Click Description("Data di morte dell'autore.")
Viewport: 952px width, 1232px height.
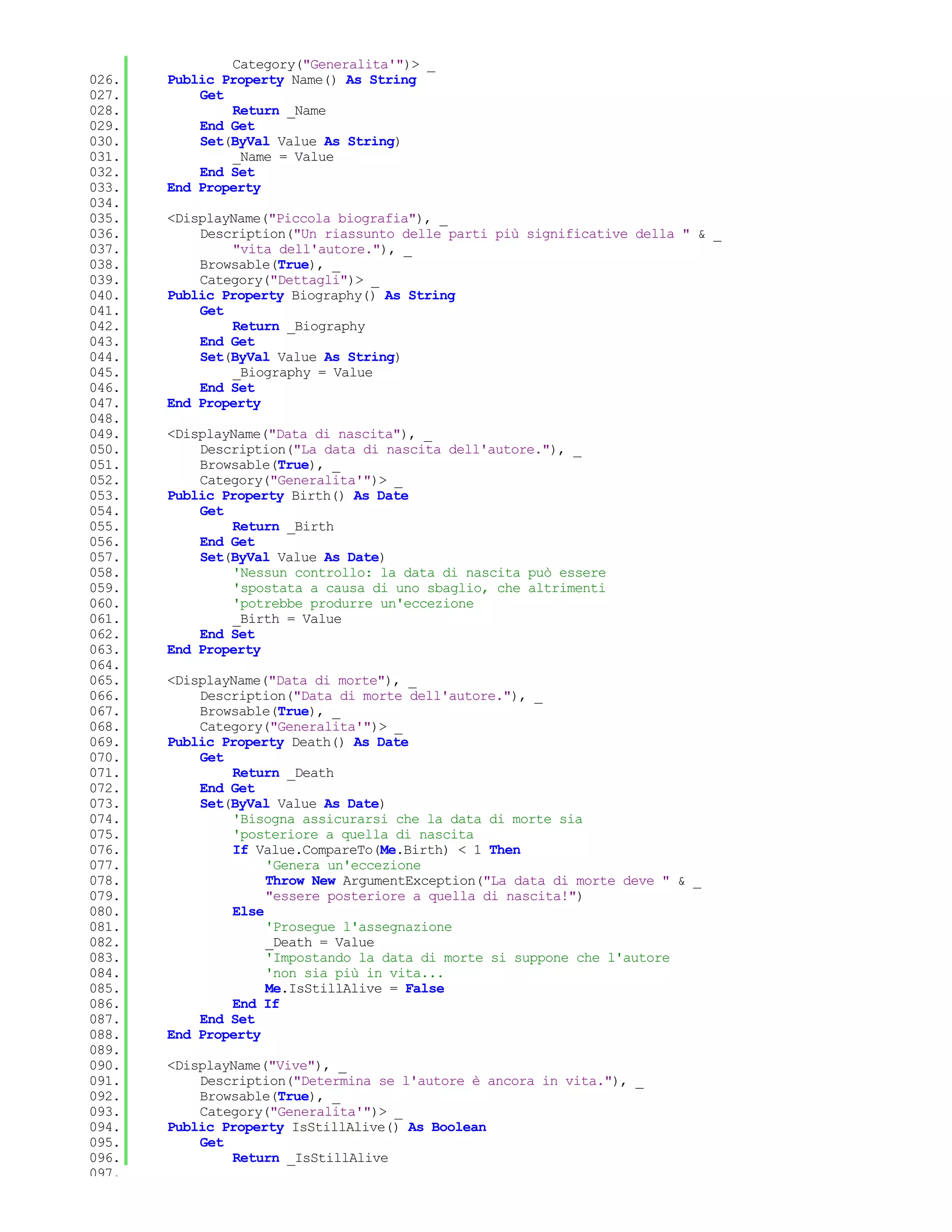[371, 696]
